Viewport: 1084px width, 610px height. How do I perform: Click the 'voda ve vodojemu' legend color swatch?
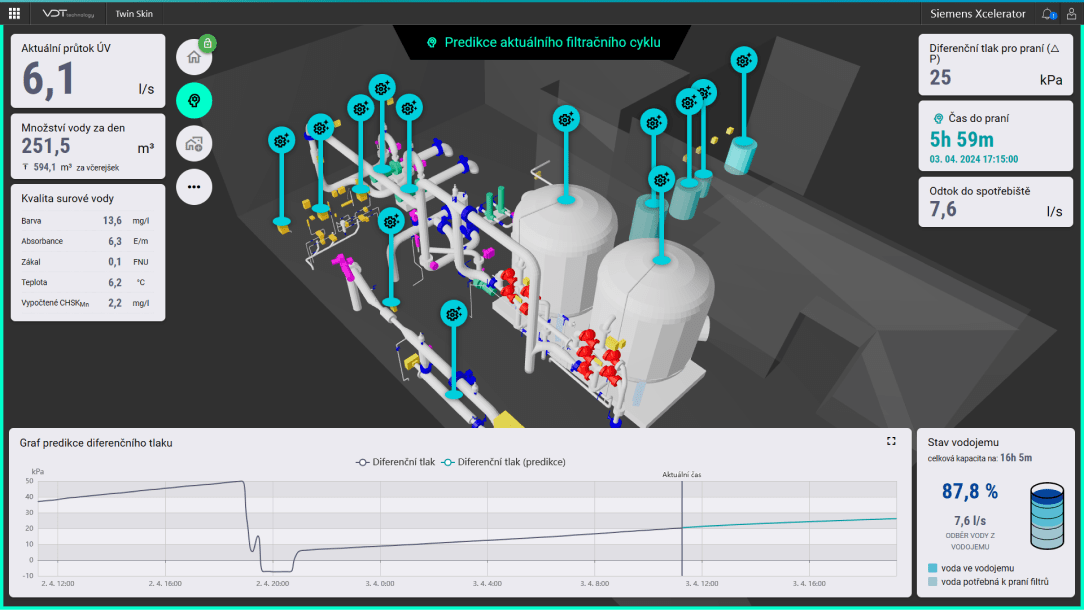tap(933, 567)
